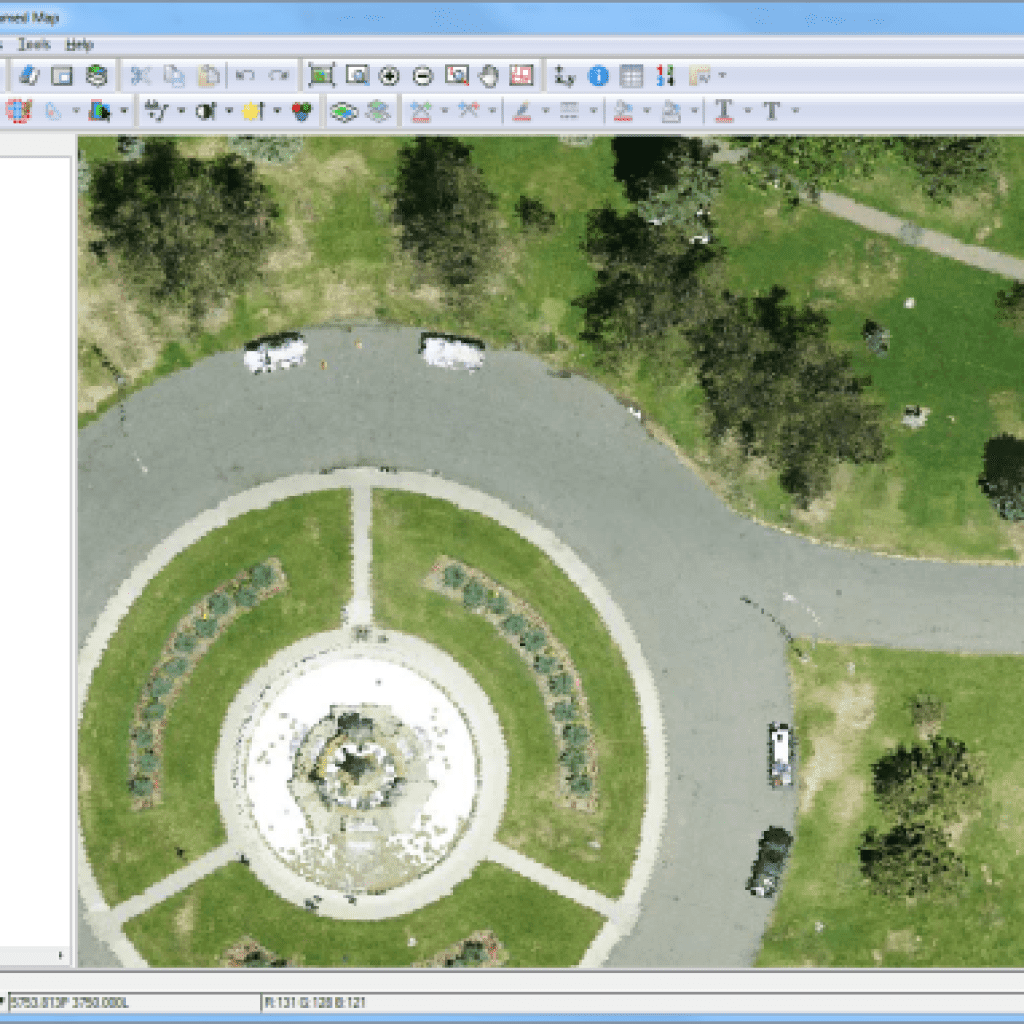Screen dimensions: 1024x1024
Task: Click the Undo icon
Action: pos(245,75)
